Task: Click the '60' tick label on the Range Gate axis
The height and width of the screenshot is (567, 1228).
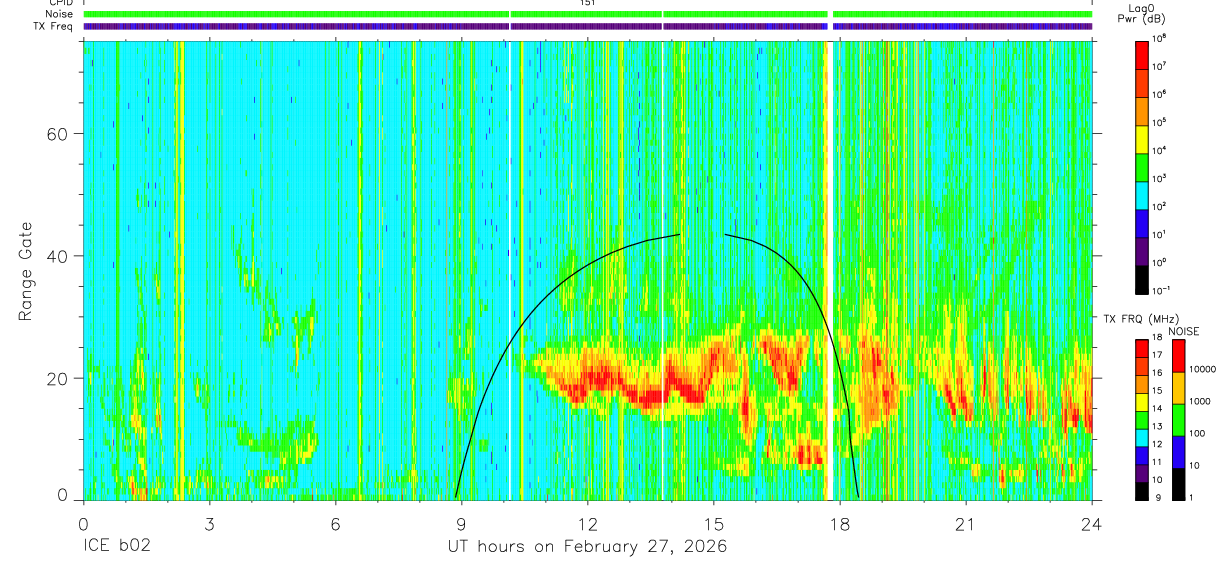Action: click(56, 134)
